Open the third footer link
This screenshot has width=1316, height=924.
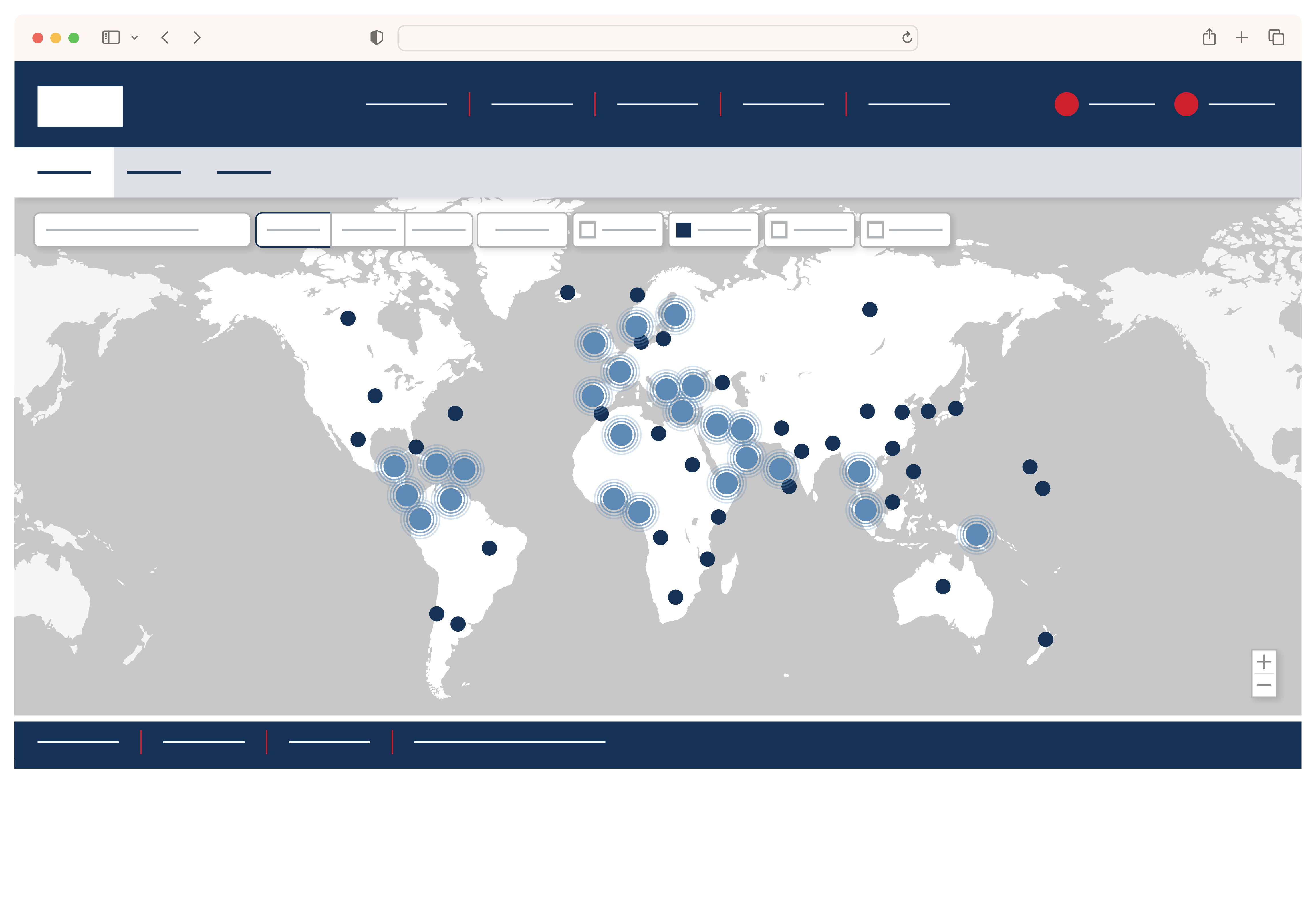point(330,742)
